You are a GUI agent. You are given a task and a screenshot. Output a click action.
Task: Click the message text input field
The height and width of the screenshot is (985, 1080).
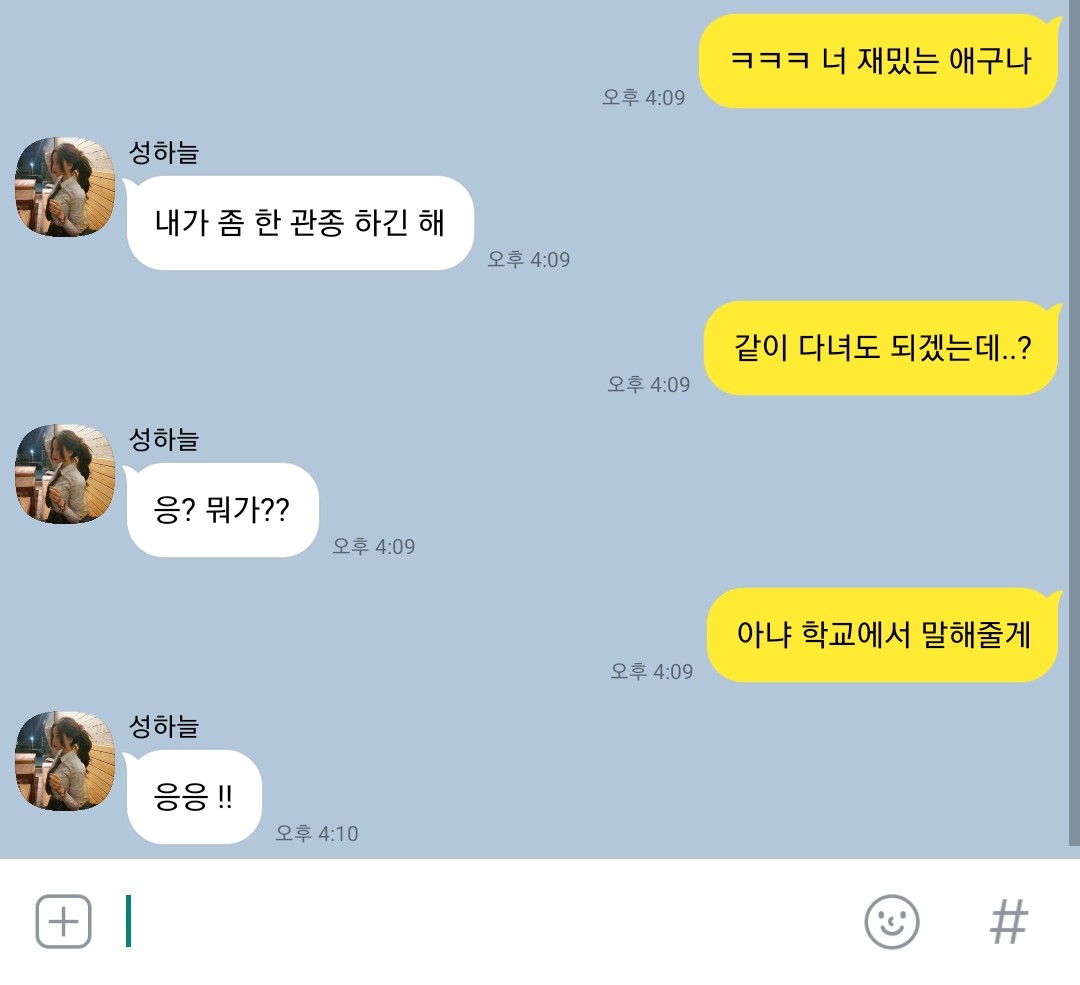pos(482,922)
